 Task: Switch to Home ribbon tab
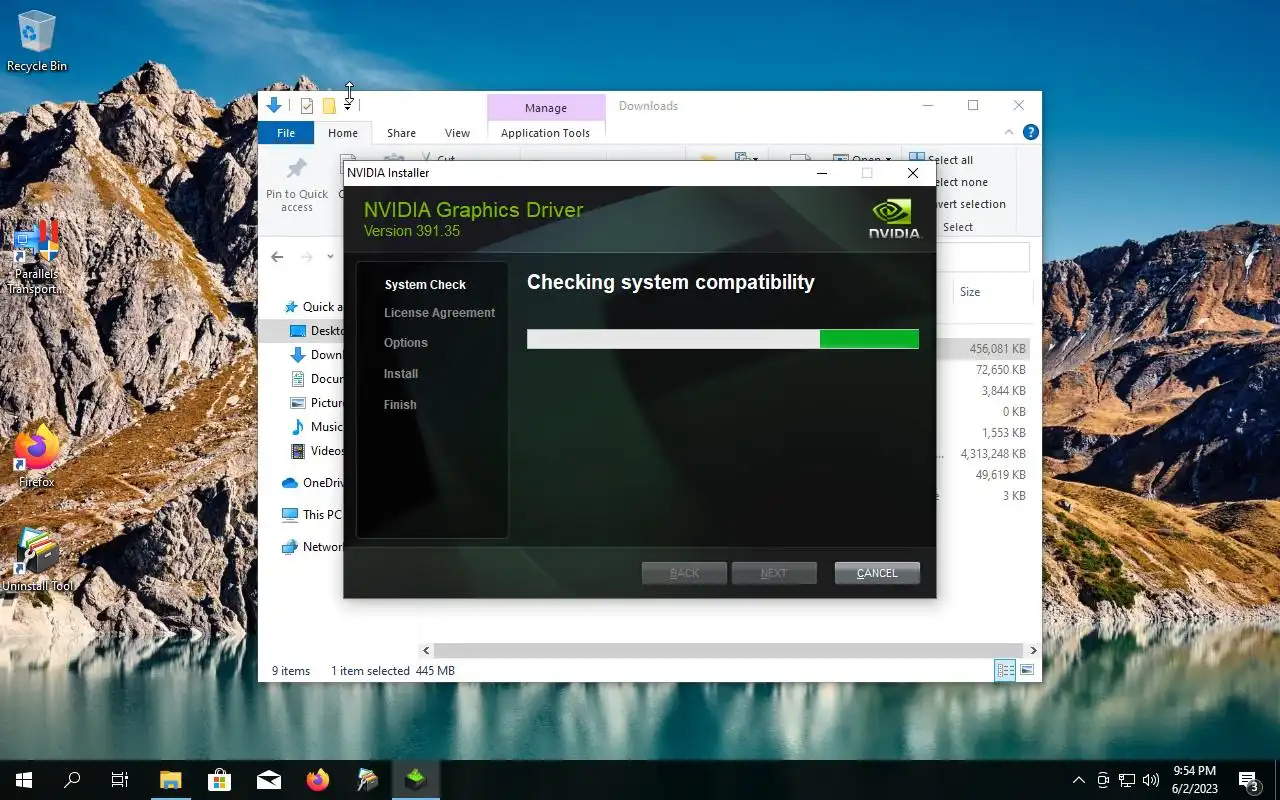point(343,133)
